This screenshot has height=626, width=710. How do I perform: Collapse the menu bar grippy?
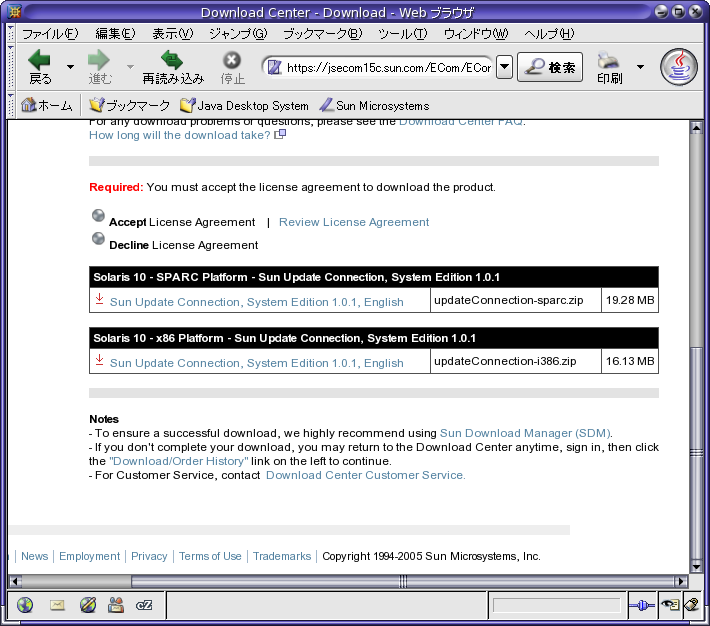(11, 33)
